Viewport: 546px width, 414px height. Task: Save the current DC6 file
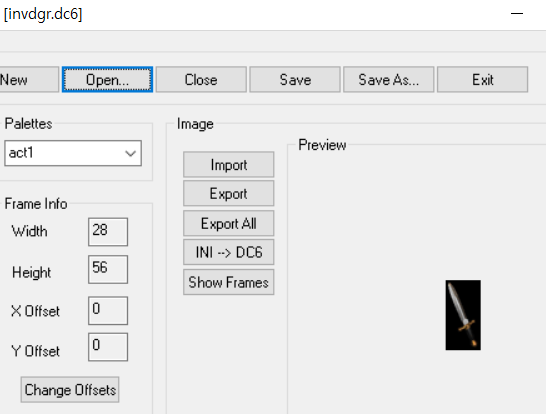pos(295,79)
